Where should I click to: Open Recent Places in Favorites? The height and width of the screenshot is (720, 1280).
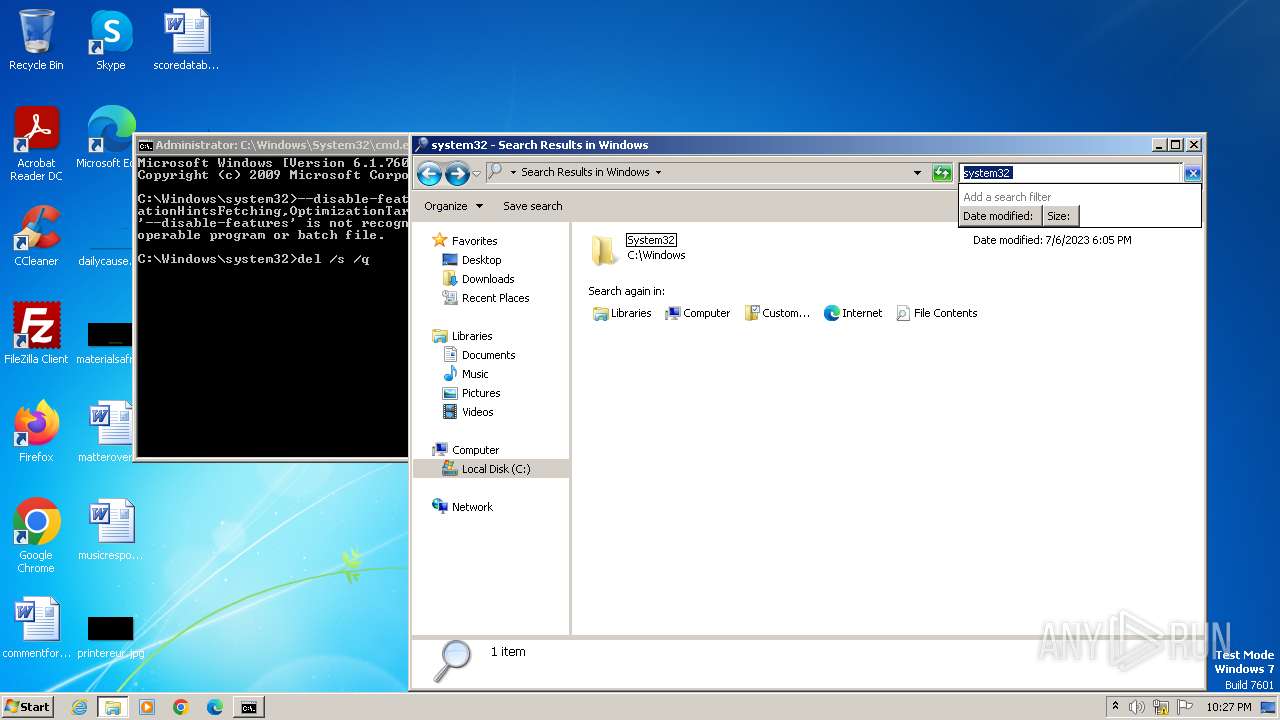point(486,298)
